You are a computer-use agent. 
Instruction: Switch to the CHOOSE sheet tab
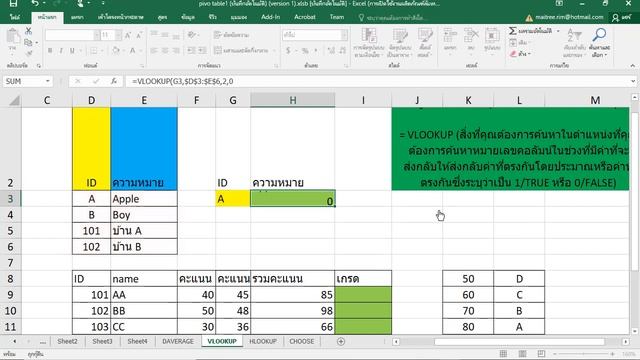[302, 341]
